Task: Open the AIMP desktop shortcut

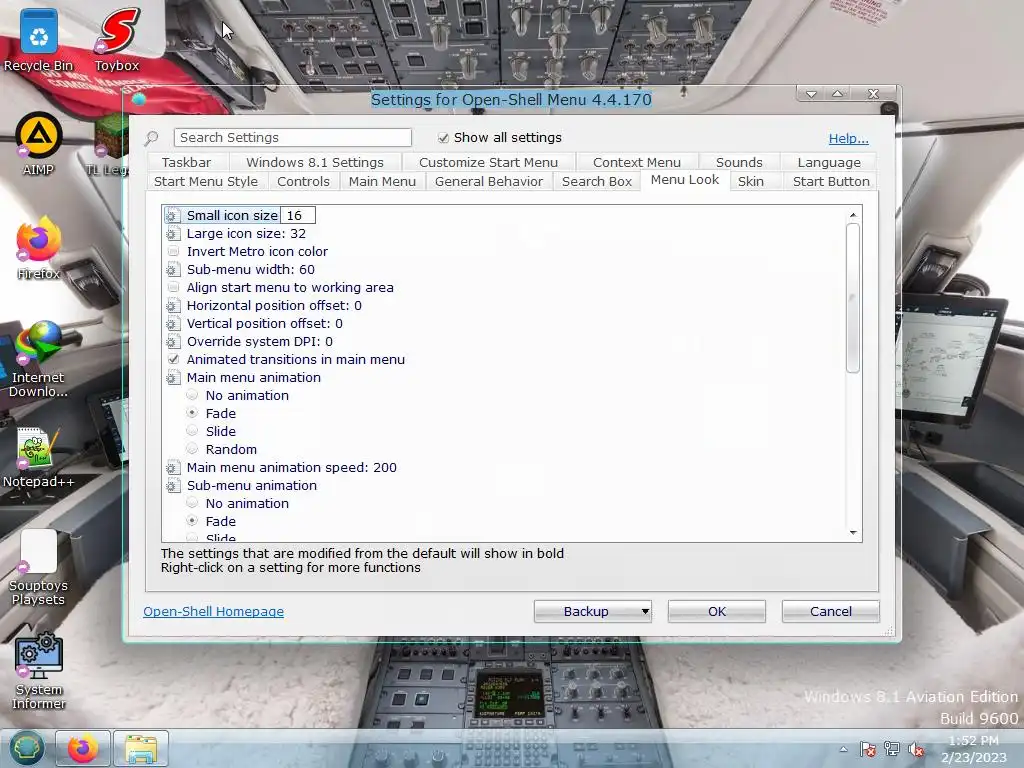Action: coord(39,144)
